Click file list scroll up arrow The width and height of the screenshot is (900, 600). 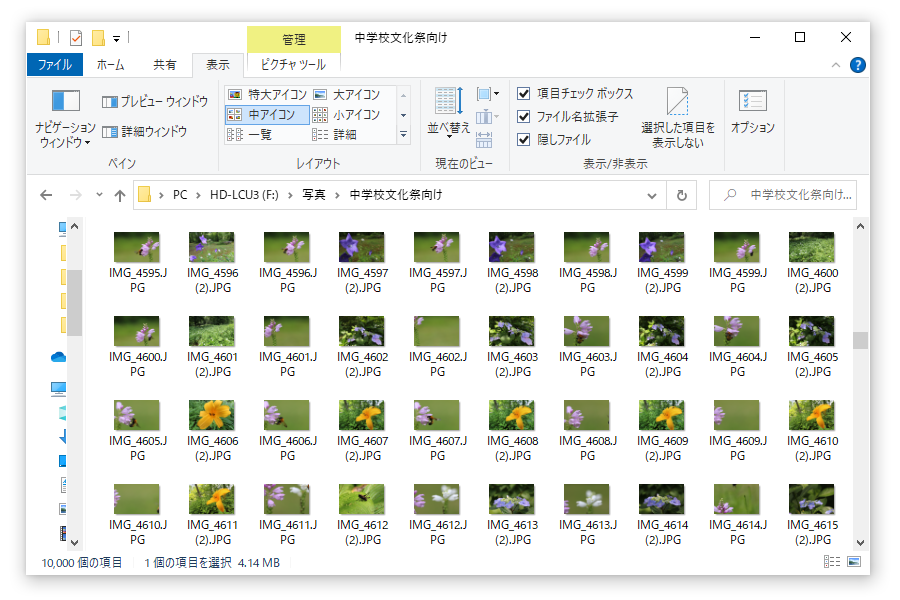click(860, 226)
